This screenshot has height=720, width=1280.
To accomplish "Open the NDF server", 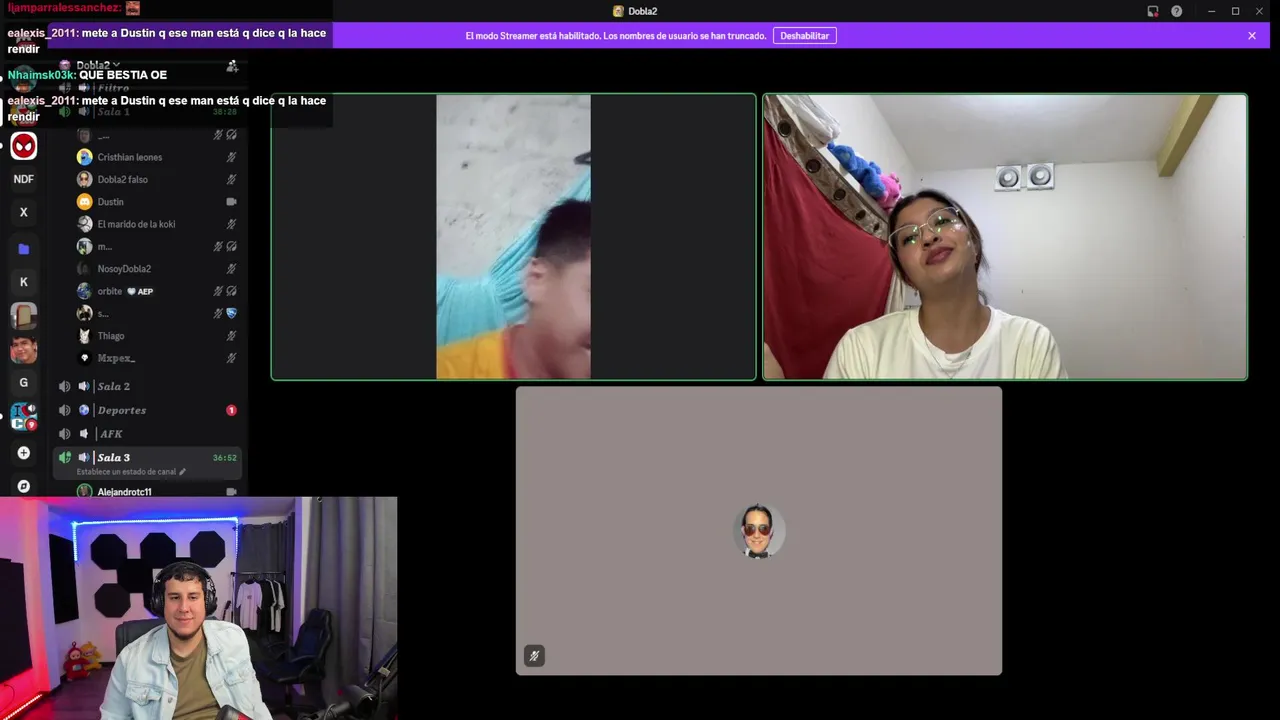I will [24, 179].
